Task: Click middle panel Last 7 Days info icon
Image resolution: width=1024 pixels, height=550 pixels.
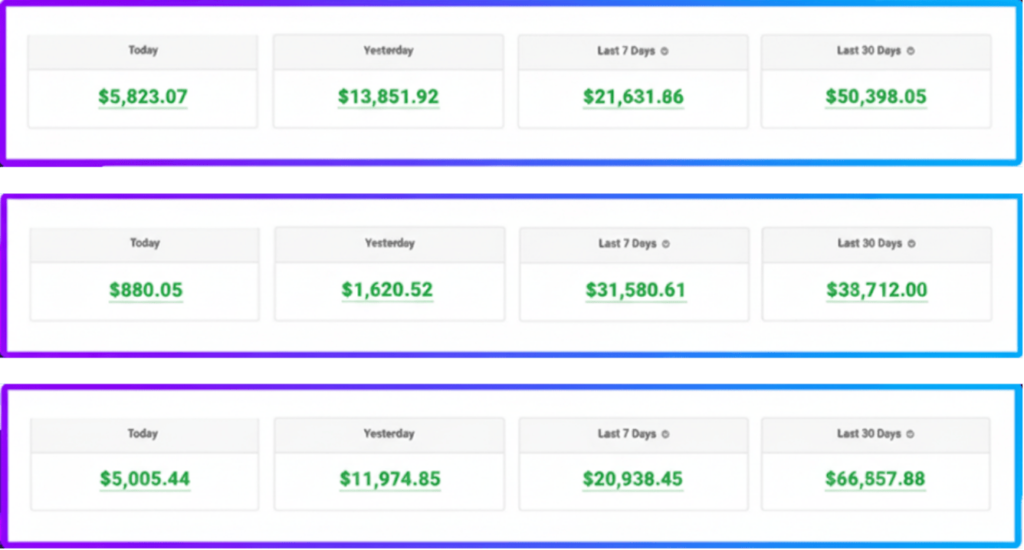Action: coord(665,244)
